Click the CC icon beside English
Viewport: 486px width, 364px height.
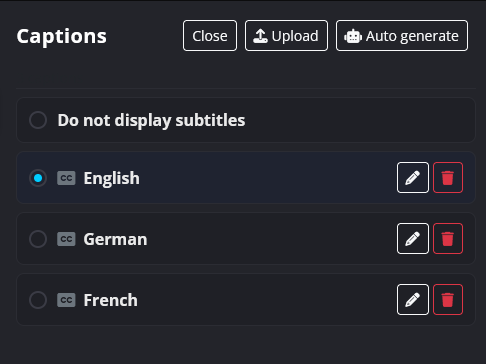coord(66,178)
